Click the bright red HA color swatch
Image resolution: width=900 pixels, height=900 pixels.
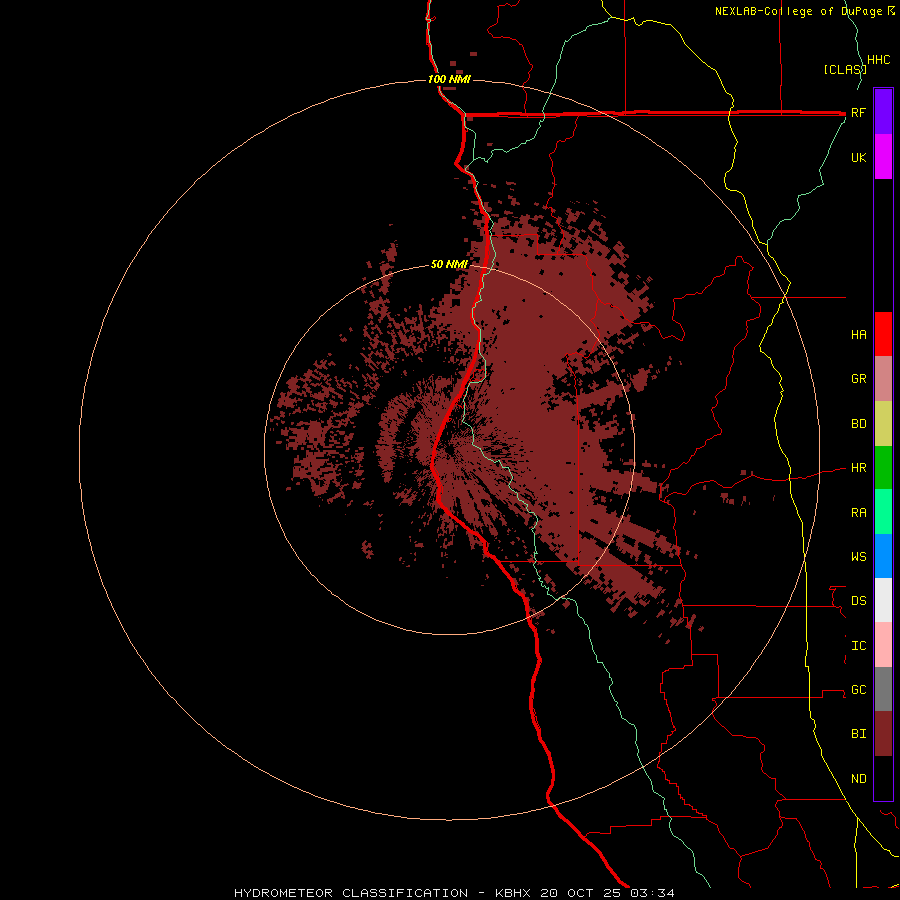tap(883, 334)
